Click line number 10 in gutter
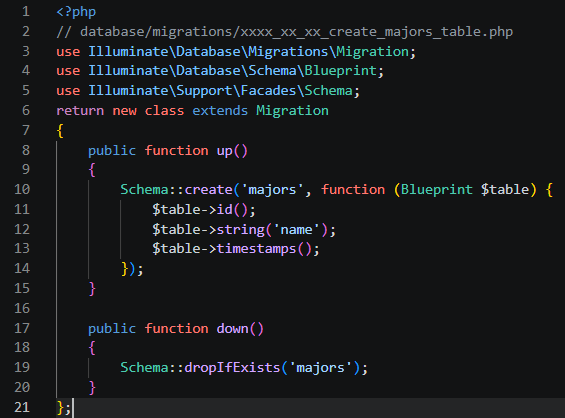Screen dimensions: 565x418 coord(22,190)
